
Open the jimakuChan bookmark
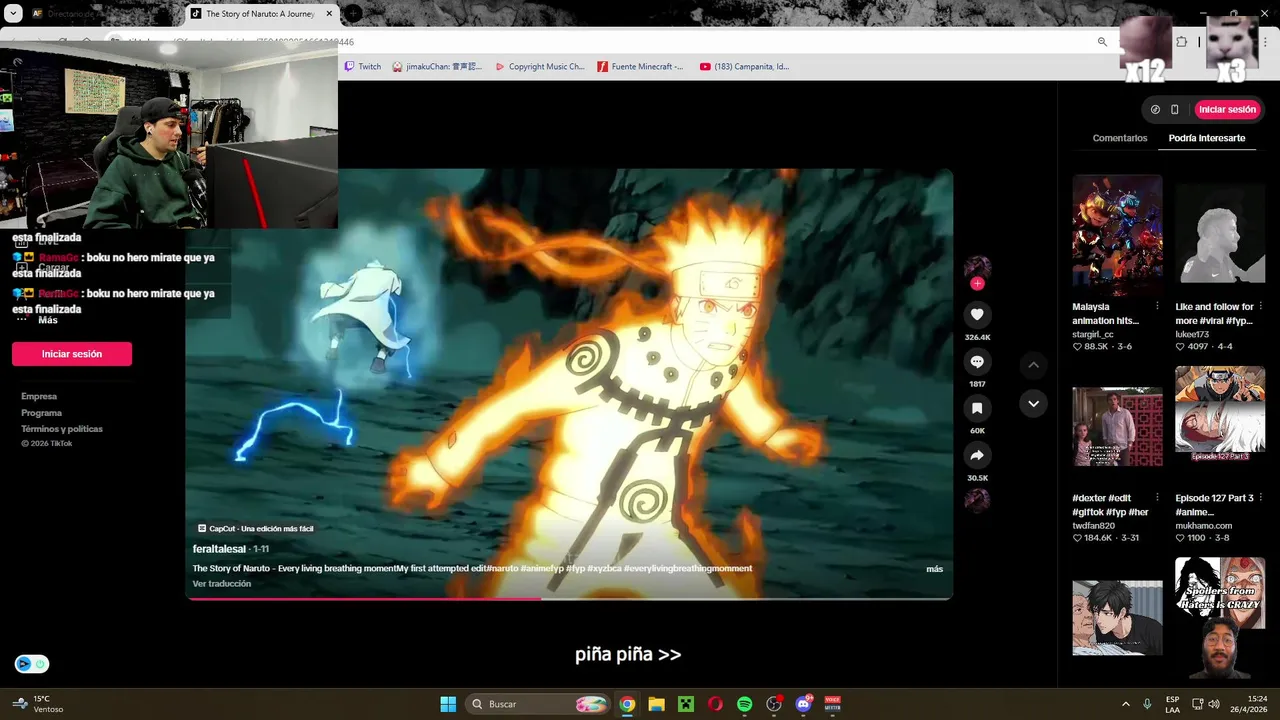(x=437, y=66)
